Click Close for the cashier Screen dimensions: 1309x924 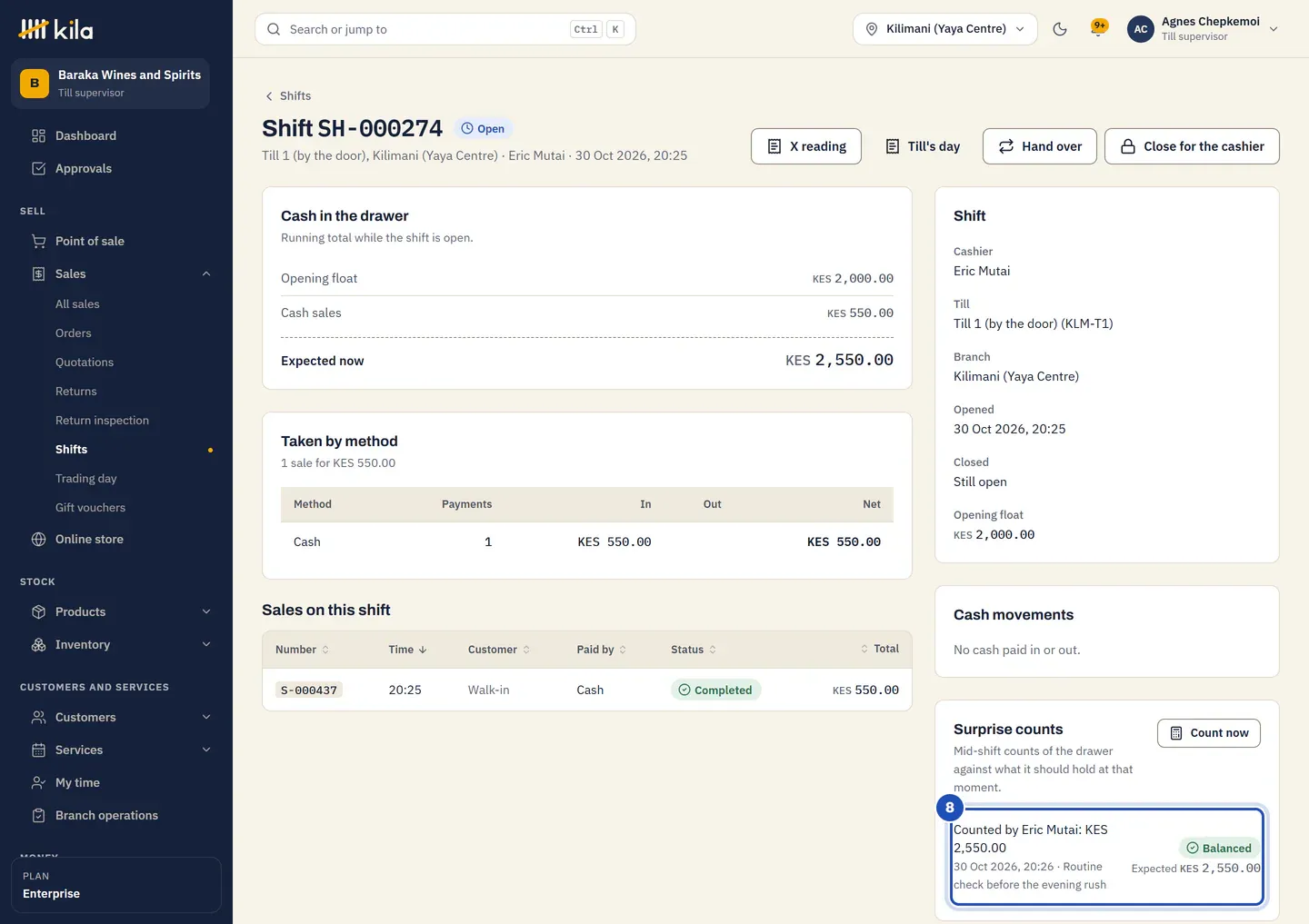click(1192, 146)
